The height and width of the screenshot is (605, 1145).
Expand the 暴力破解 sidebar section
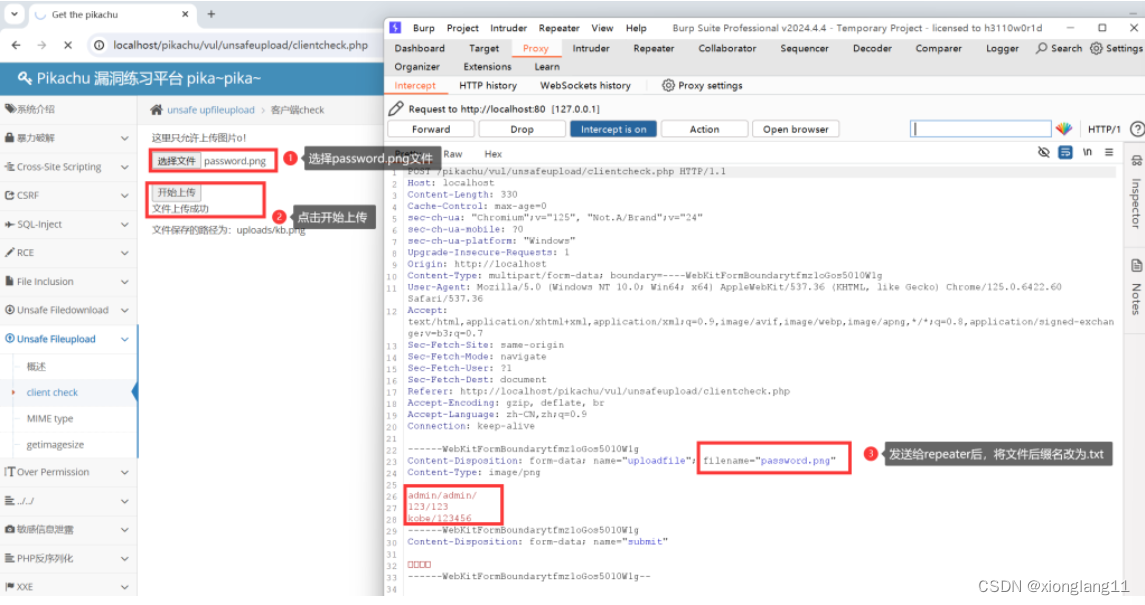click(x=68, y=137)
